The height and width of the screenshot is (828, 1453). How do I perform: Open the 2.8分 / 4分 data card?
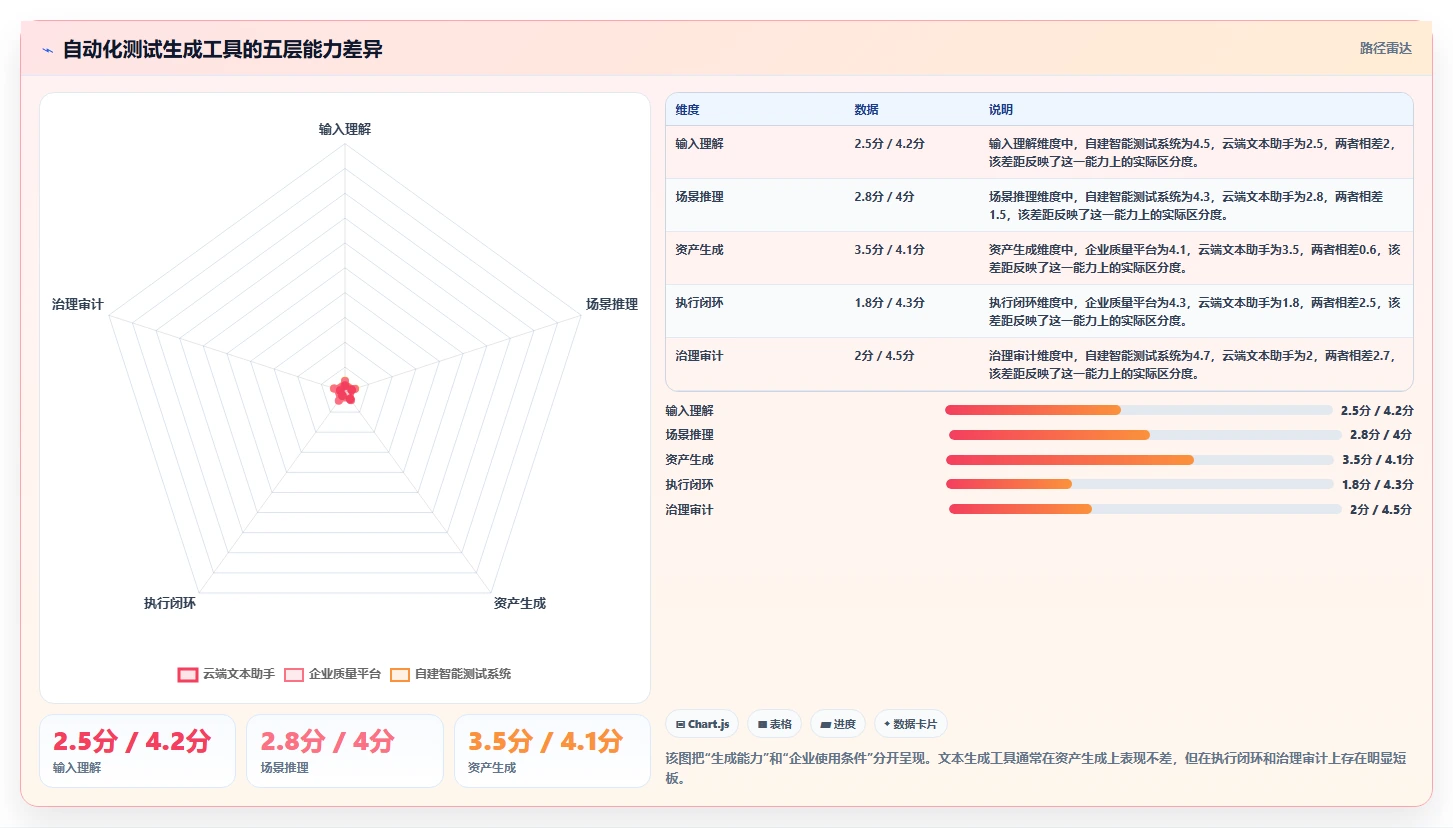pos(344,751)
